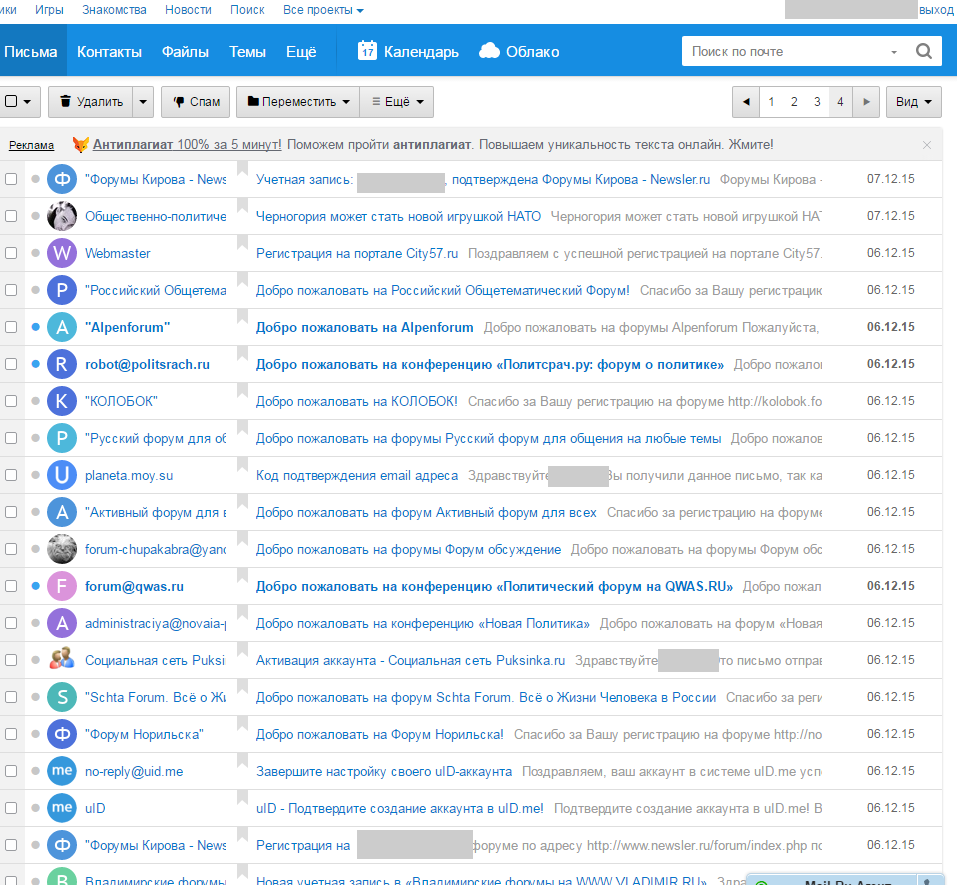This screenshot has width=957, height=885.
Task: Select the Форум Норильска email checkbox
Action: click(11, 734)
